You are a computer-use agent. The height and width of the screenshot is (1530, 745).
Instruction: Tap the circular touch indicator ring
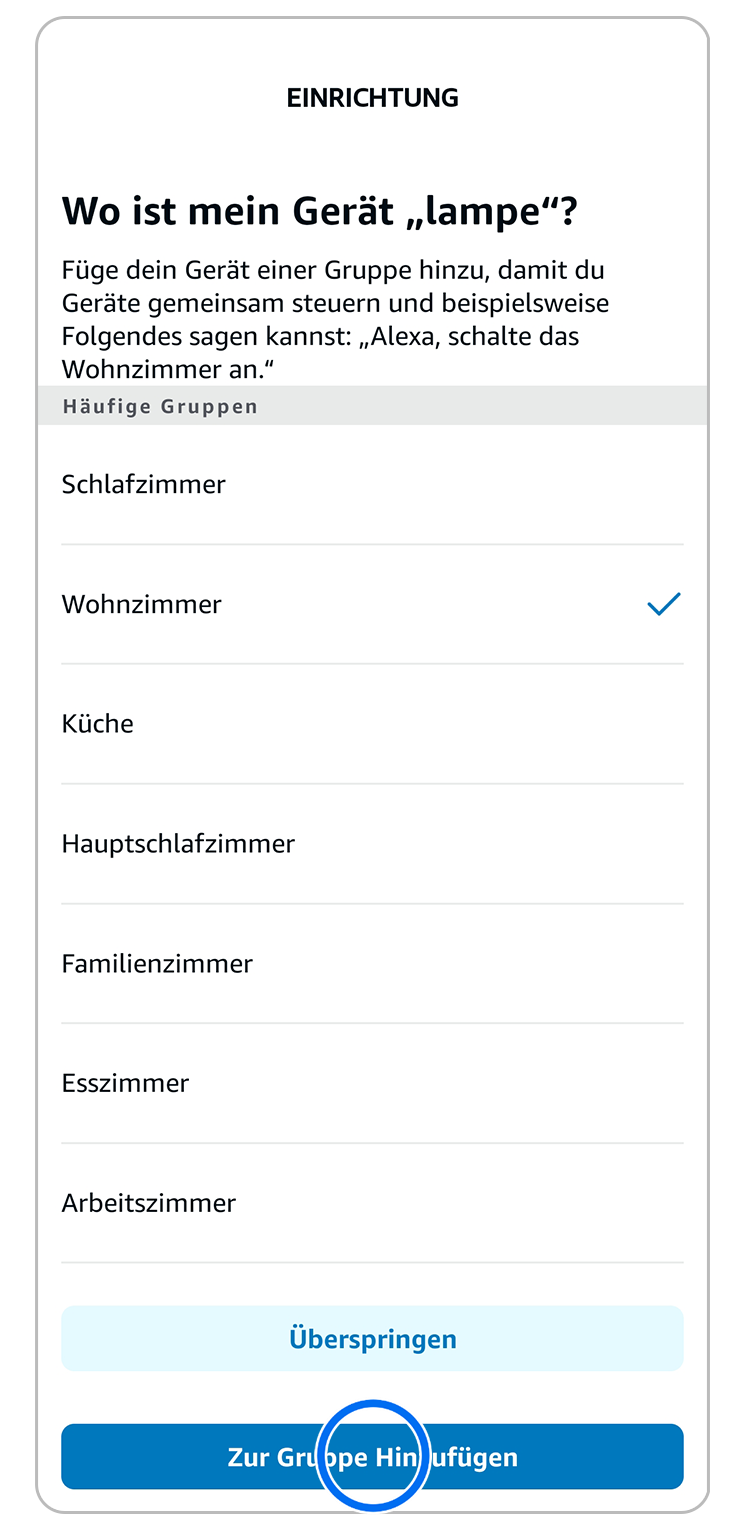[372, 1454]
